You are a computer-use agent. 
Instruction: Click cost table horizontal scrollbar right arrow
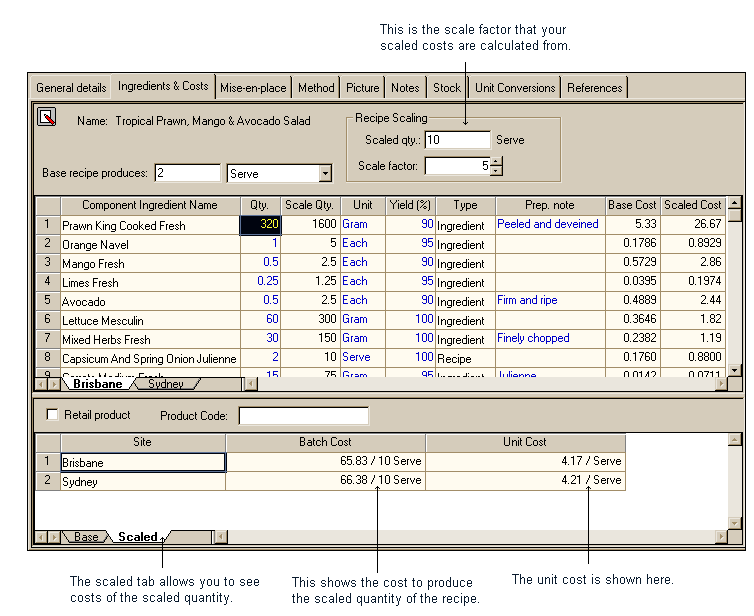point(721,537)
